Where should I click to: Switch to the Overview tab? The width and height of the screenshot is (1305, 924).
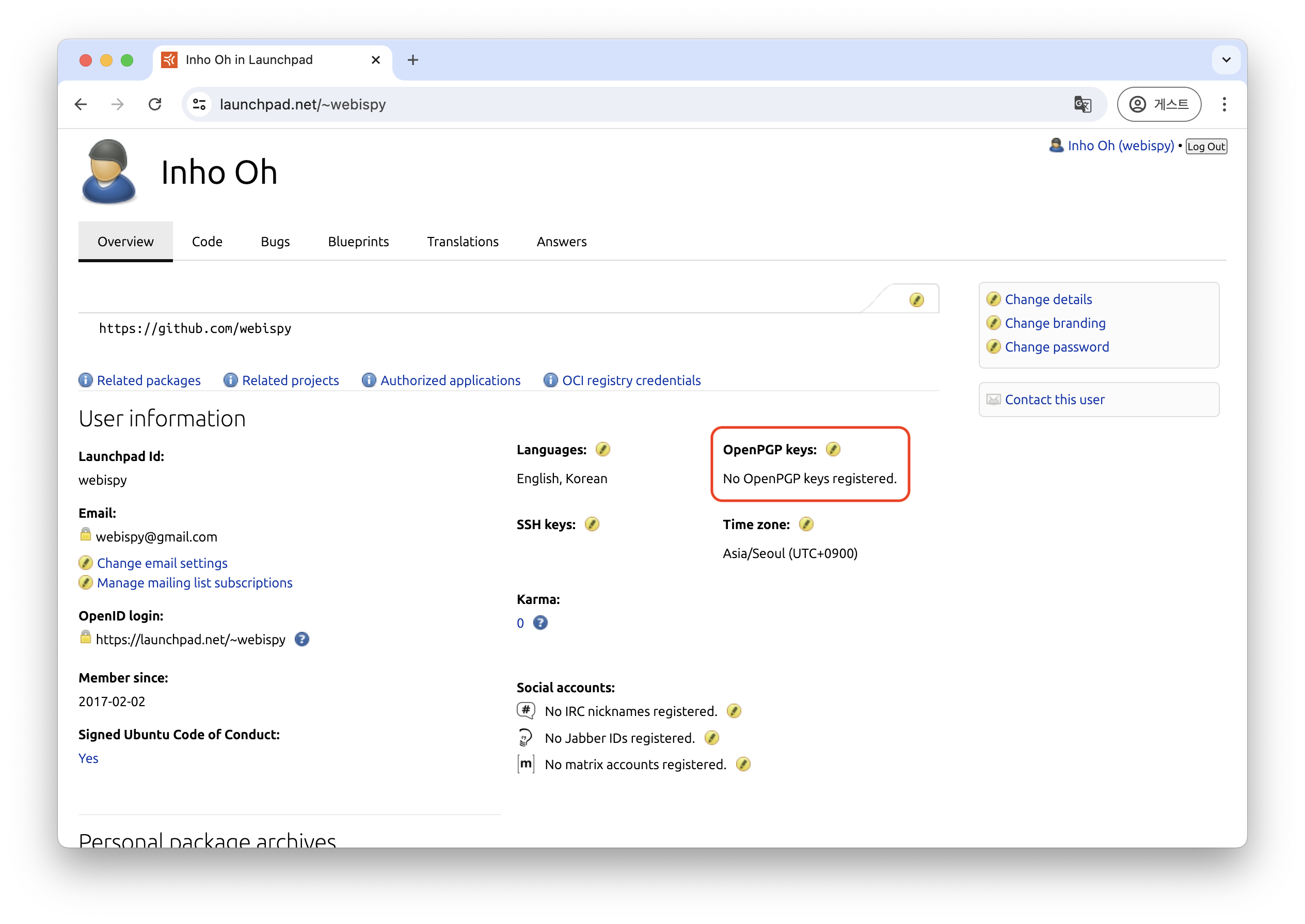(125, 241)
